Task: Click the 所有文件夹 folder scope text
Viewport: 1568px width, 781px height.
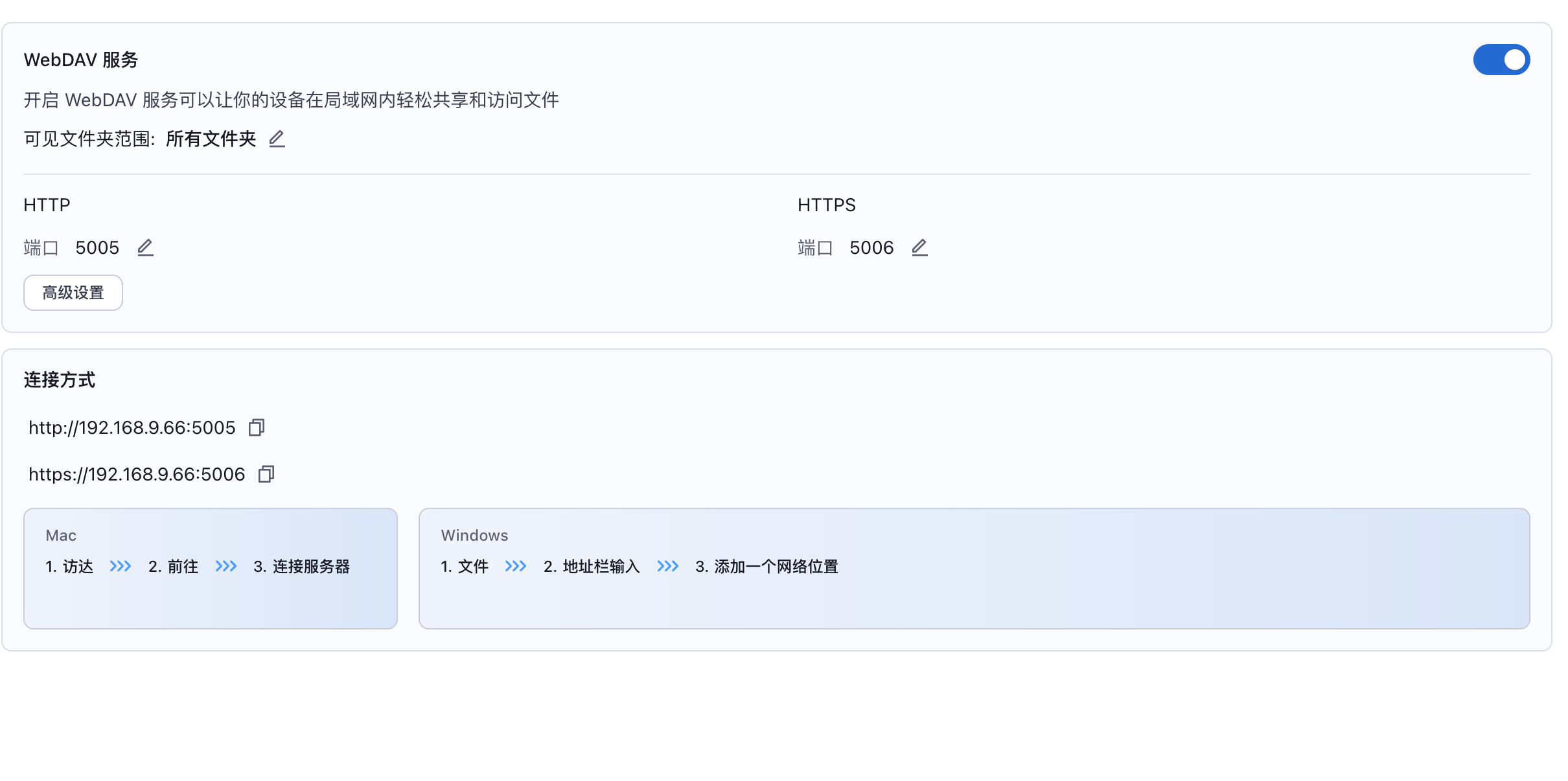Action: coord(211,139)
